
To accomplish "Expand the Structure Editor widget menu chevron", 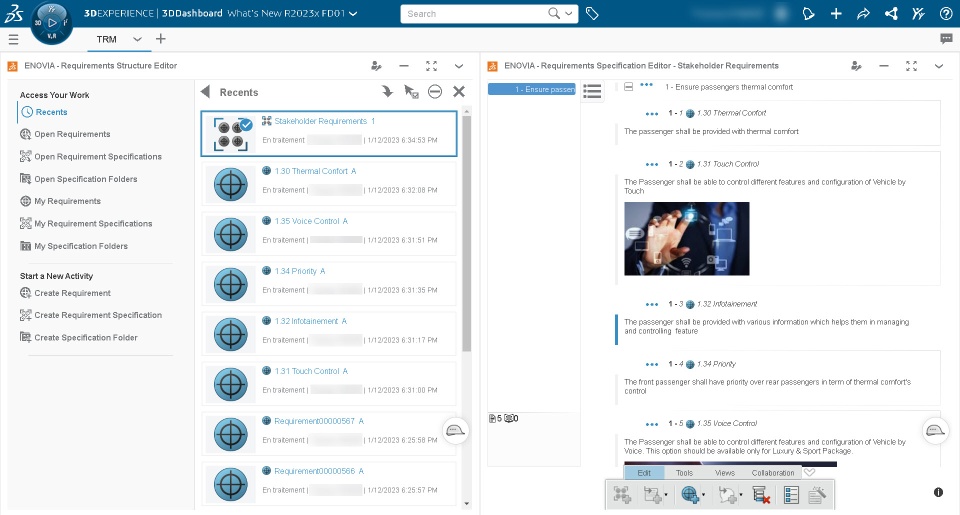I will 459,66.
